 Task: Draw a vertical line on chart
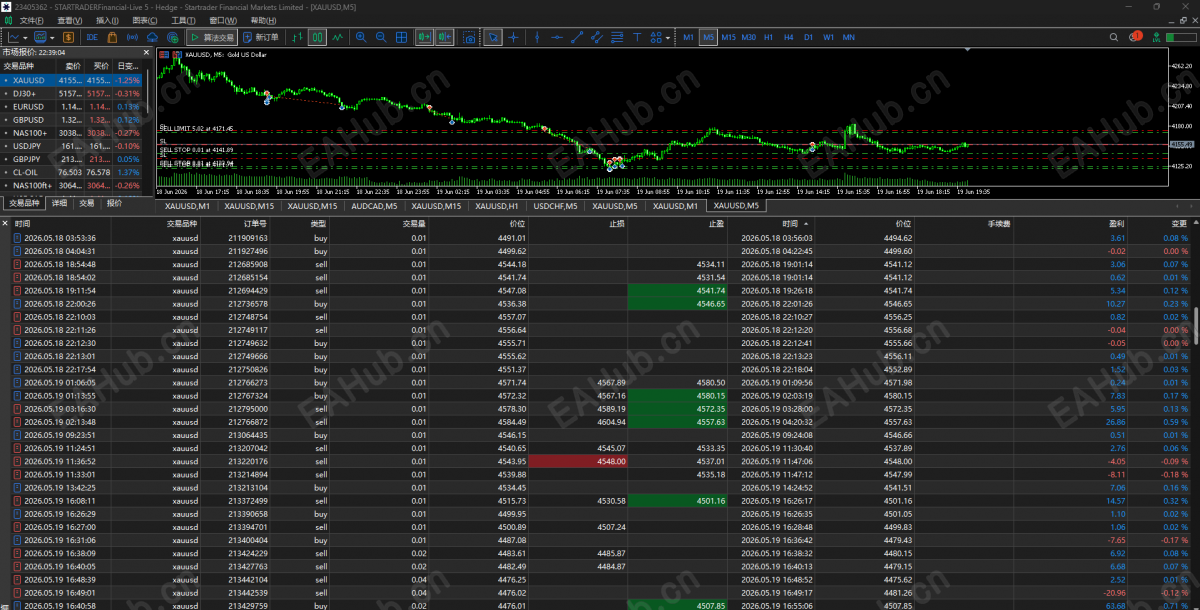point(537,37)
